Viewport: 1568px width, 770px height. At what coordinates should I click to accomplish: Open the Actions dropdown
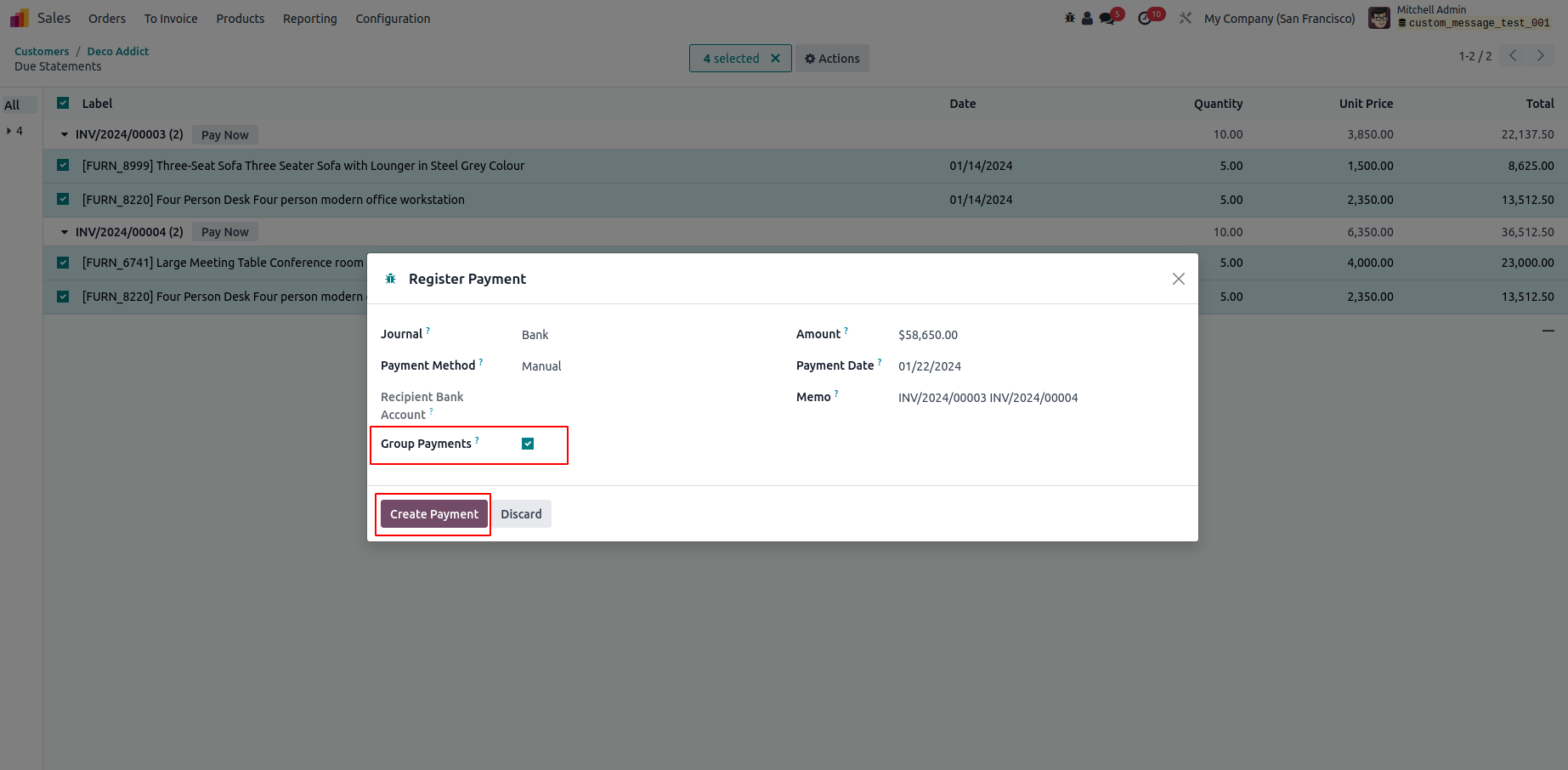pyautogui.click(x=832, y=59)
